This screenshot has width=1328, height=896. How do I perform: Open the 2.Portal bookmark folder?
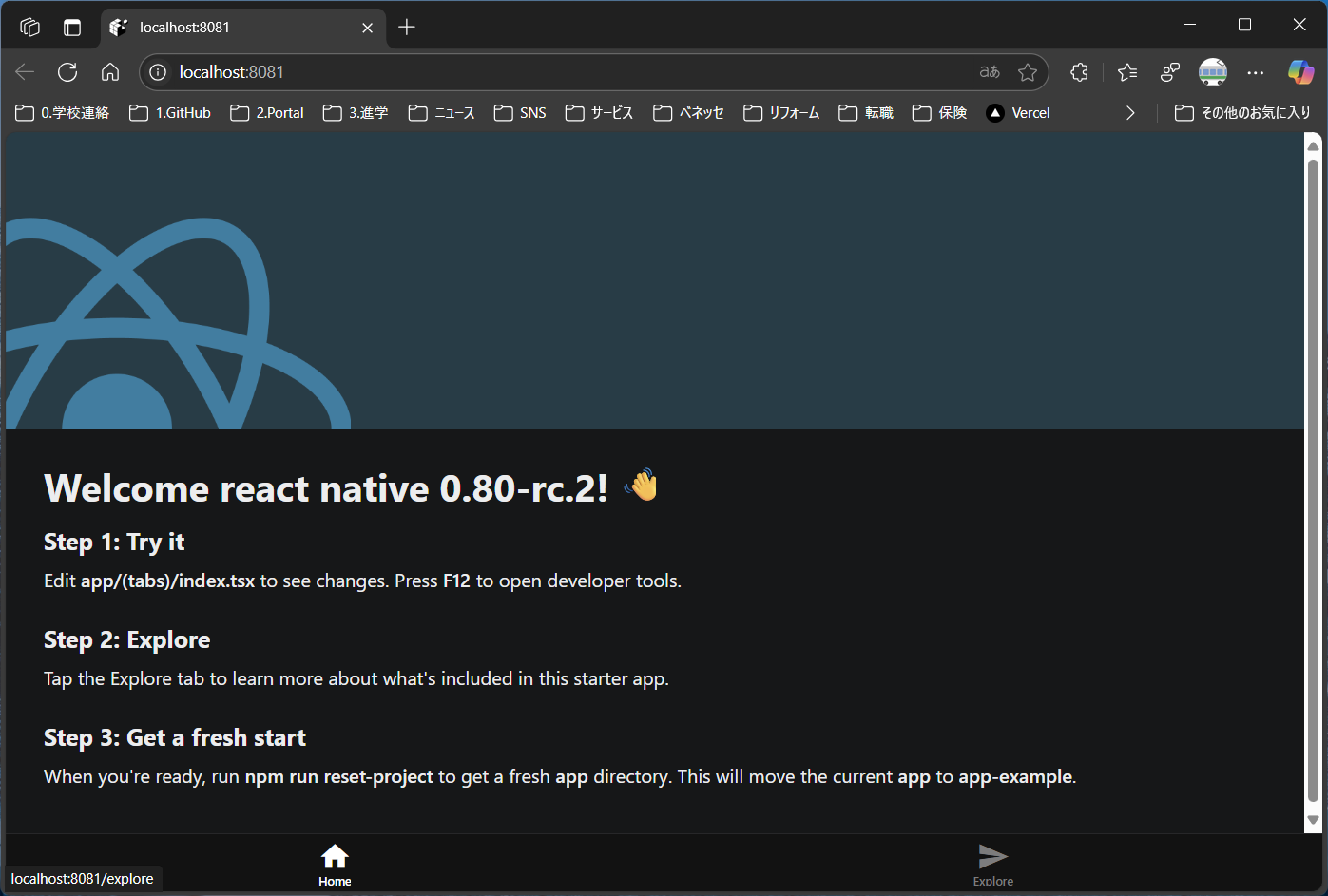pyautogui.click(x=267, y=113)
